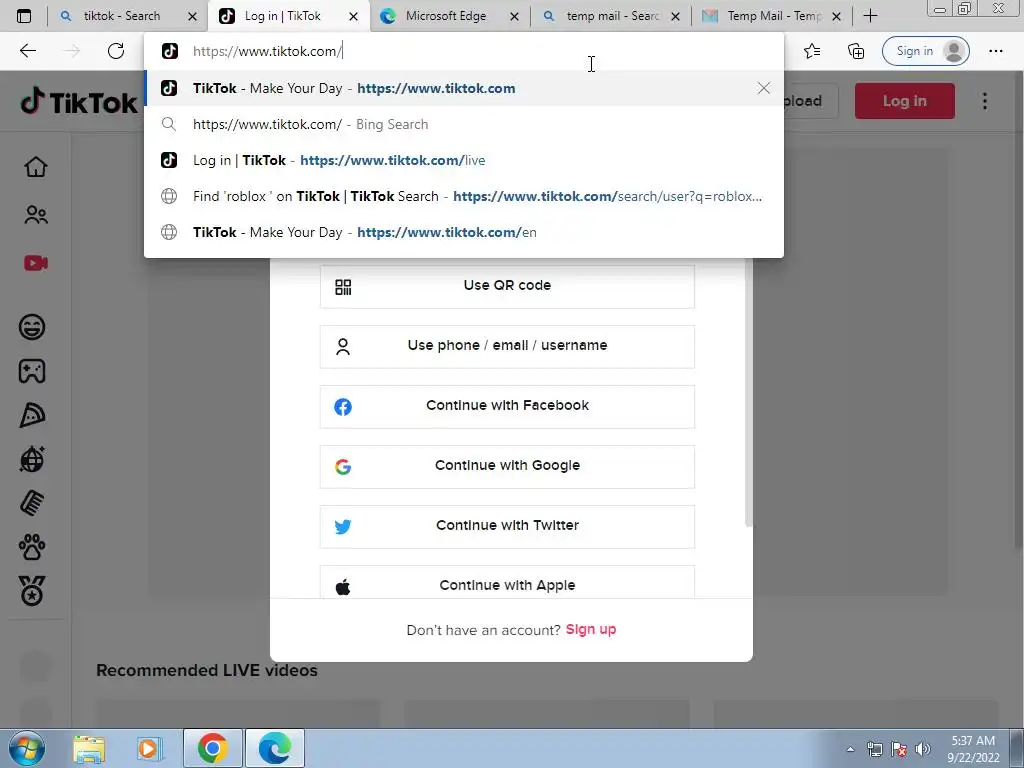Viewport: 1024px width, 768px height.
Task: Open a new tab with plus icon
Action: (x=870, y=16)
